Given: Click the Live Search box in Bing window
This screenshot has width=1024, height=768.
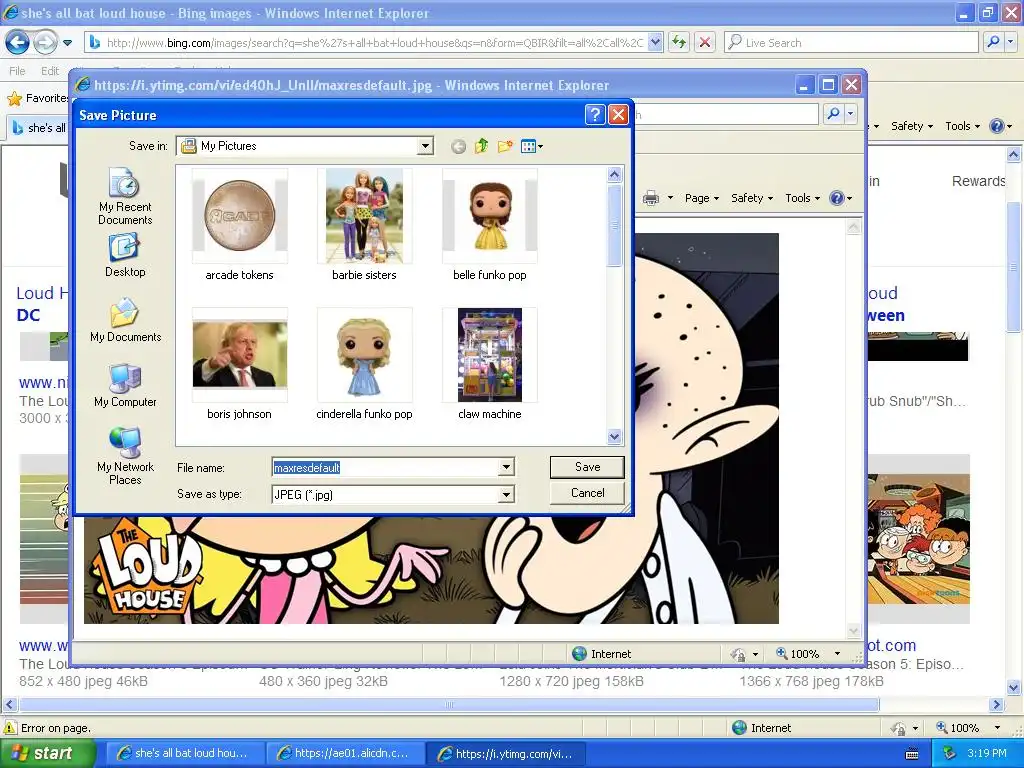Looking at the screenshot, I should (852, 42).
